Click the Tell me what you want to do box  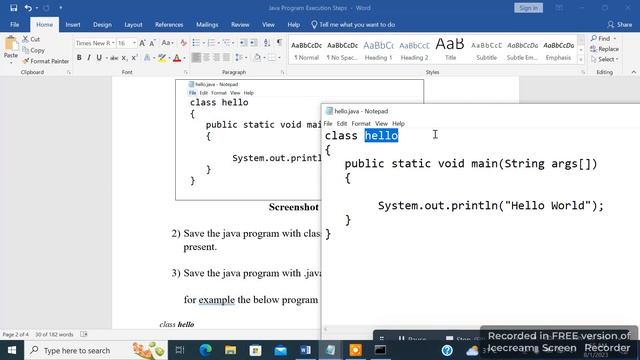353,24
